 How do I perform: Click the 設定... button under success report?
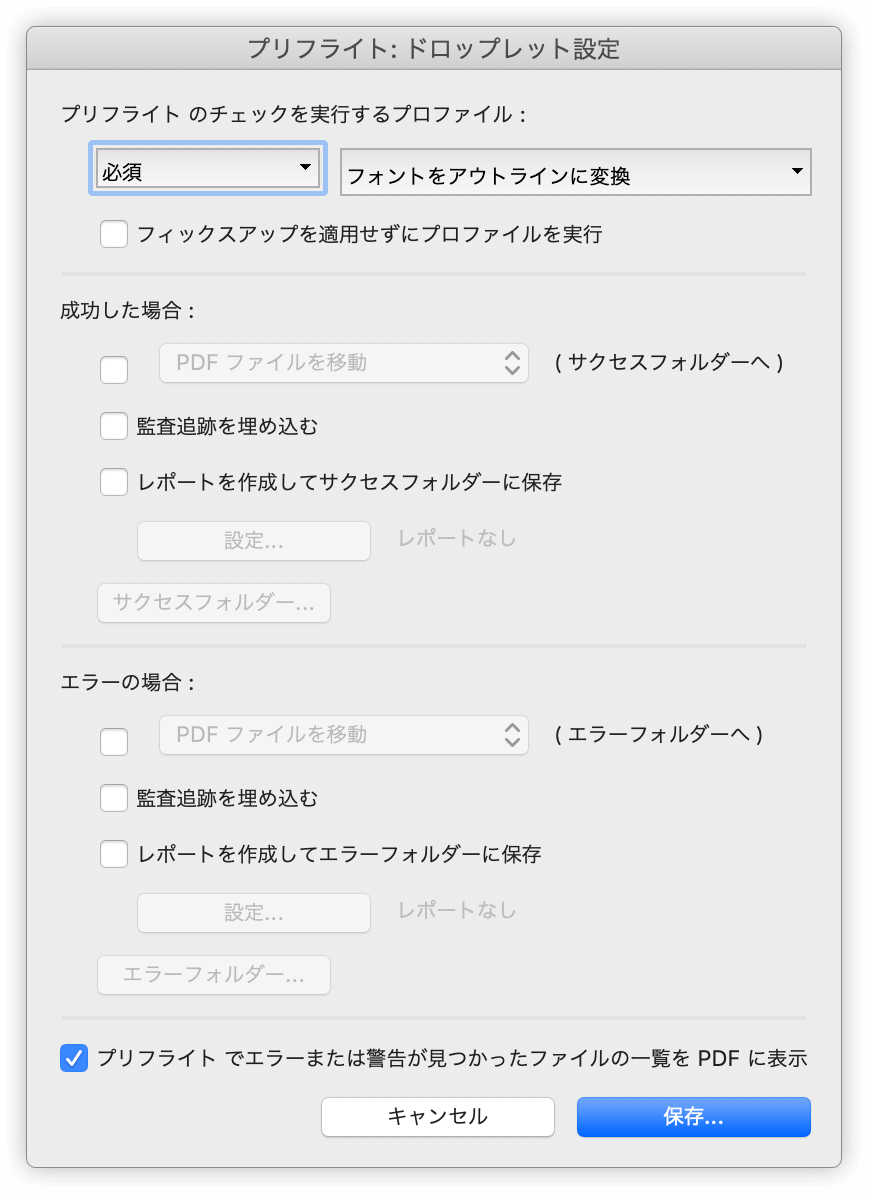[254, 541]
